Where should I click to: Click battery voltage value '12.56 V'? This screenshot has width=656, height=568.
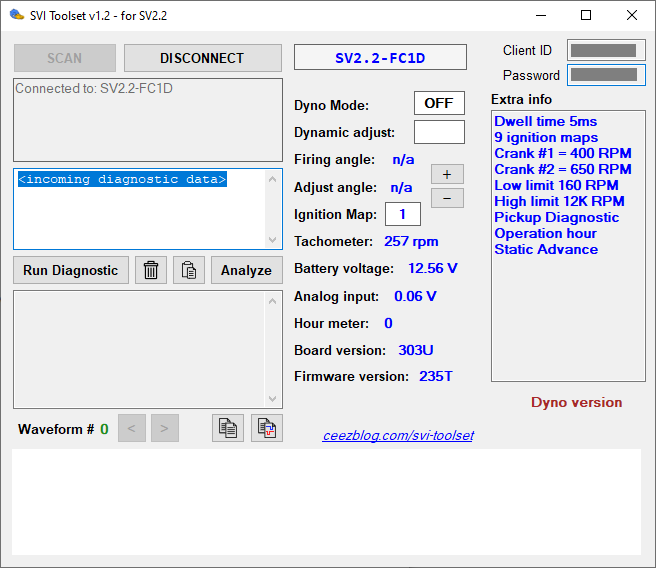(433, 268)
